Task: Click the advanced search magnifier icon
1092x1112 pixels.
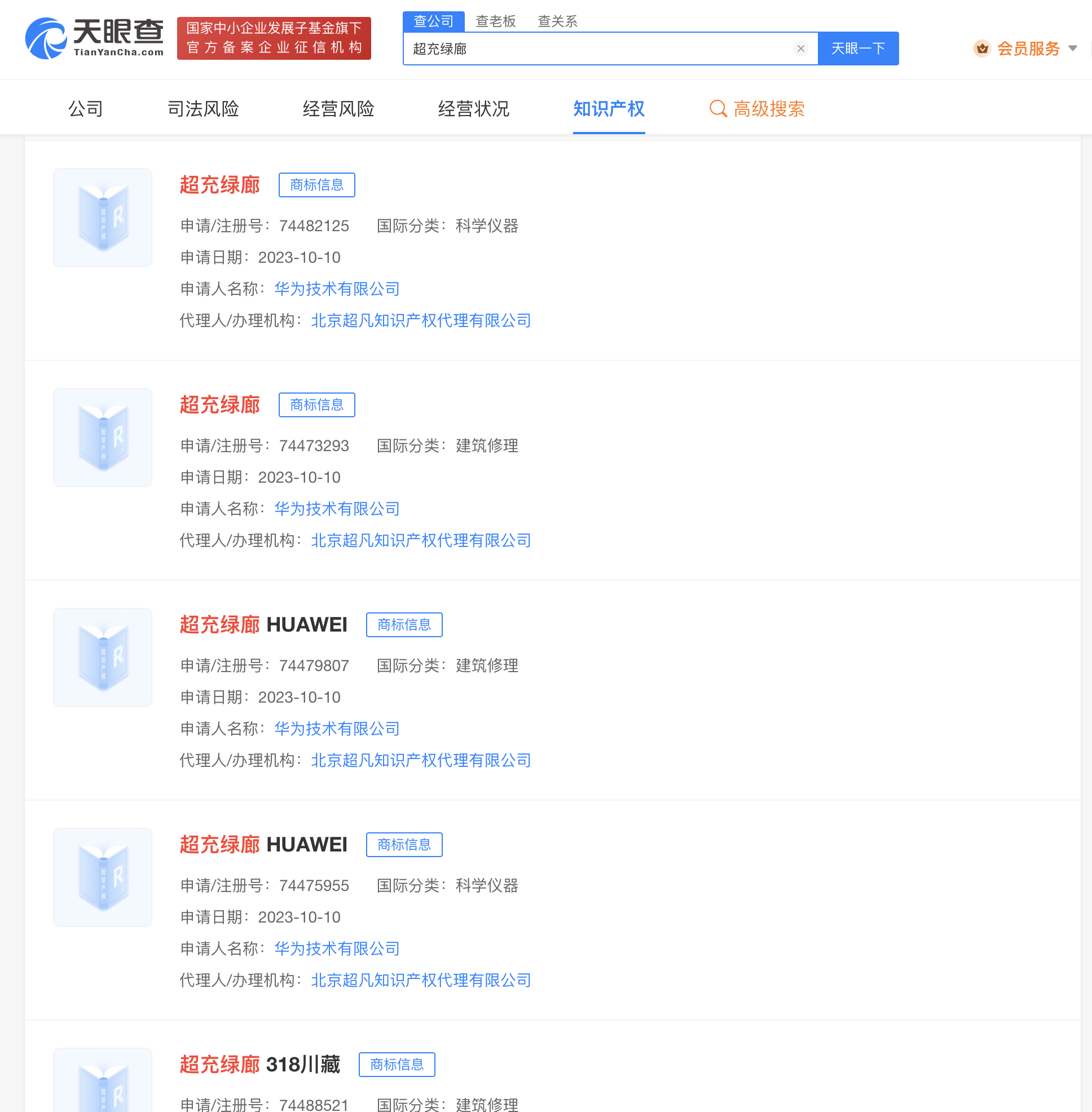Action: tap(717, 108)
